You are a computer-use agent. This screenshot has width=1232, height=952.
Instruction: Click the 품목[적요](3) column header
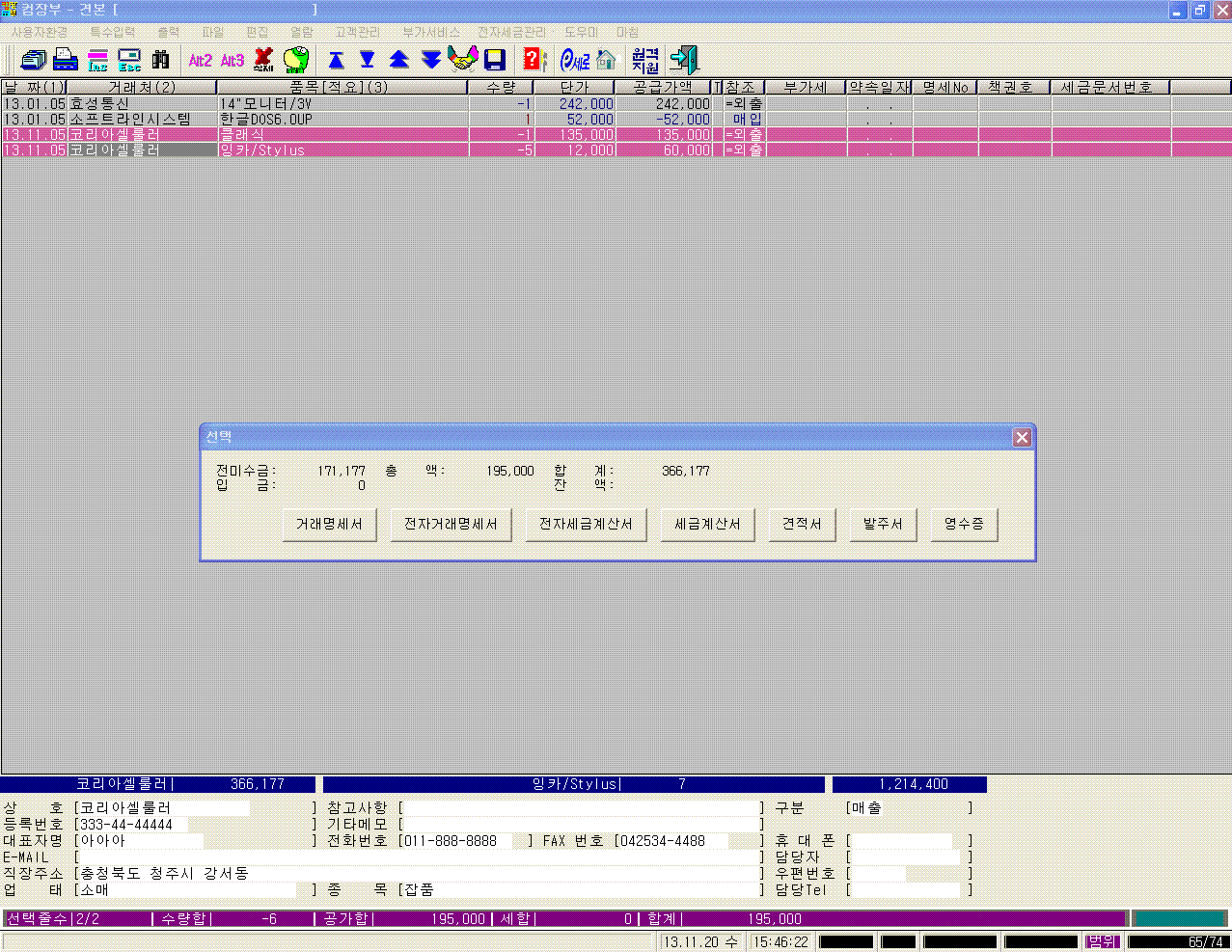(x=342, y=87)
